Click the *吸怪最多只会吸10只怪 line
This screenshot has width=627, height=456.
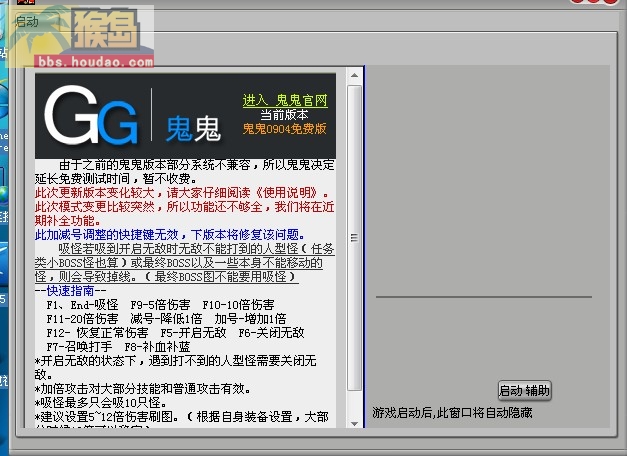(x=100, y=402)
